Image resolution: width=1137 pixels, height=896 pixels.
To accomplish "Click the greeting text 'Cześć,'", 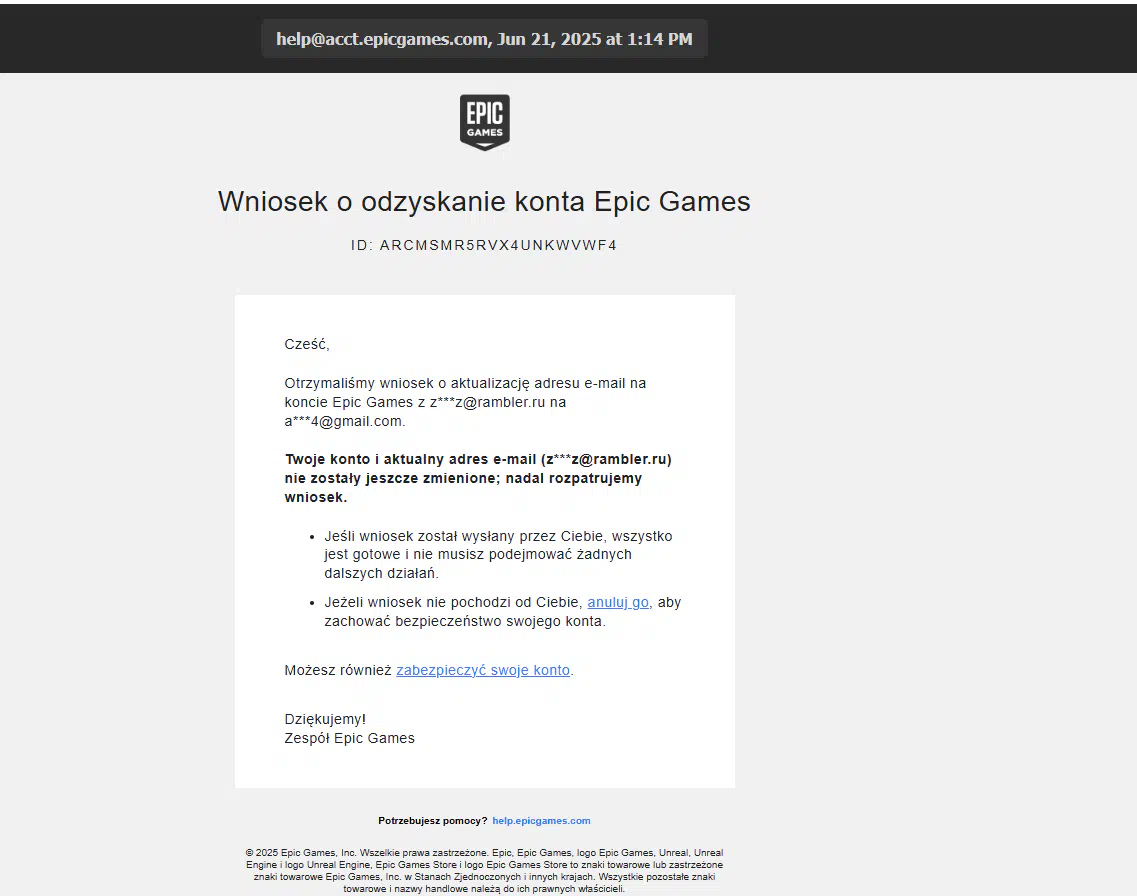I will pyautogui.click(x=307, y=344).
